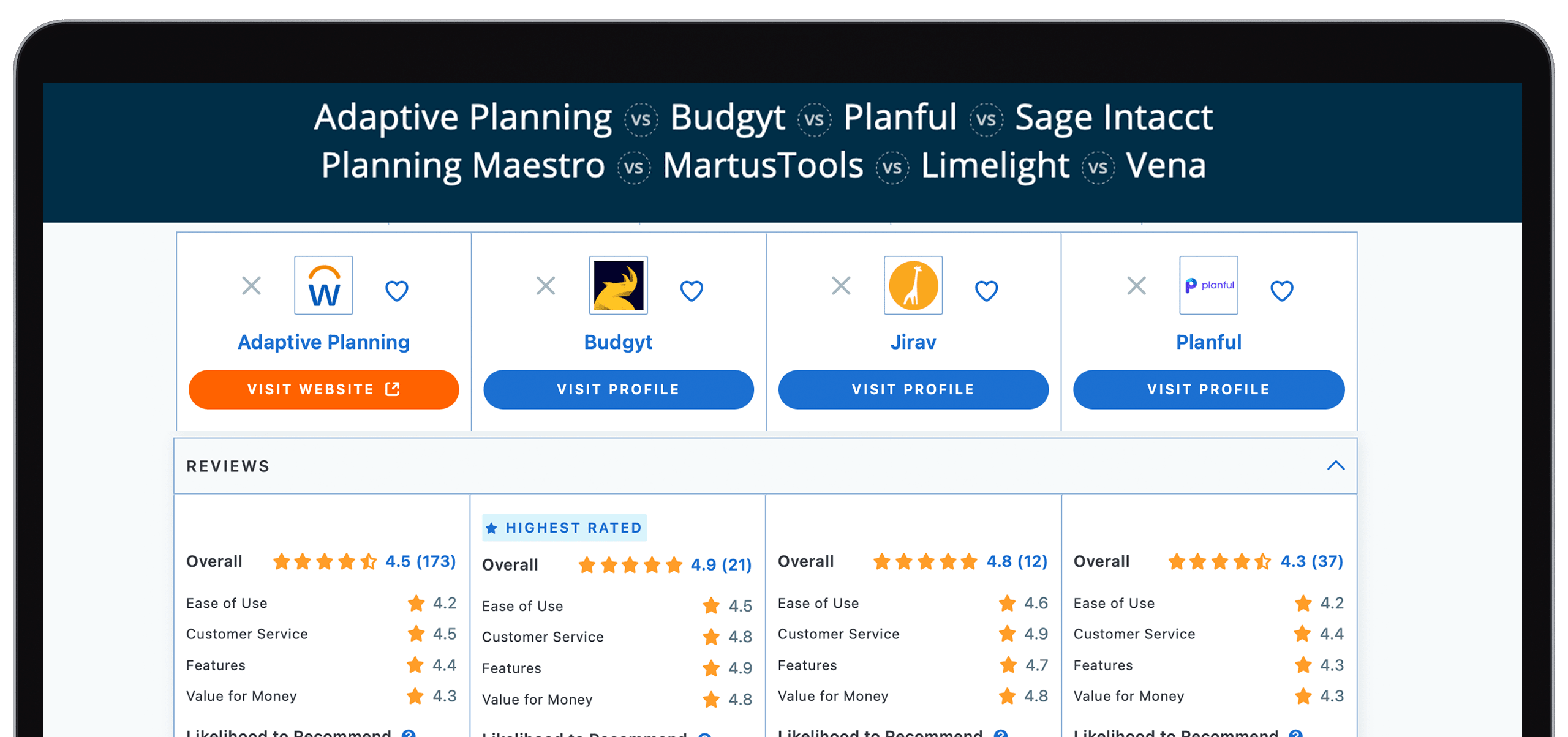
Task: Click 'Sage Intacct' in page title
Action: pyautogui.click(x=1113, y=117)
